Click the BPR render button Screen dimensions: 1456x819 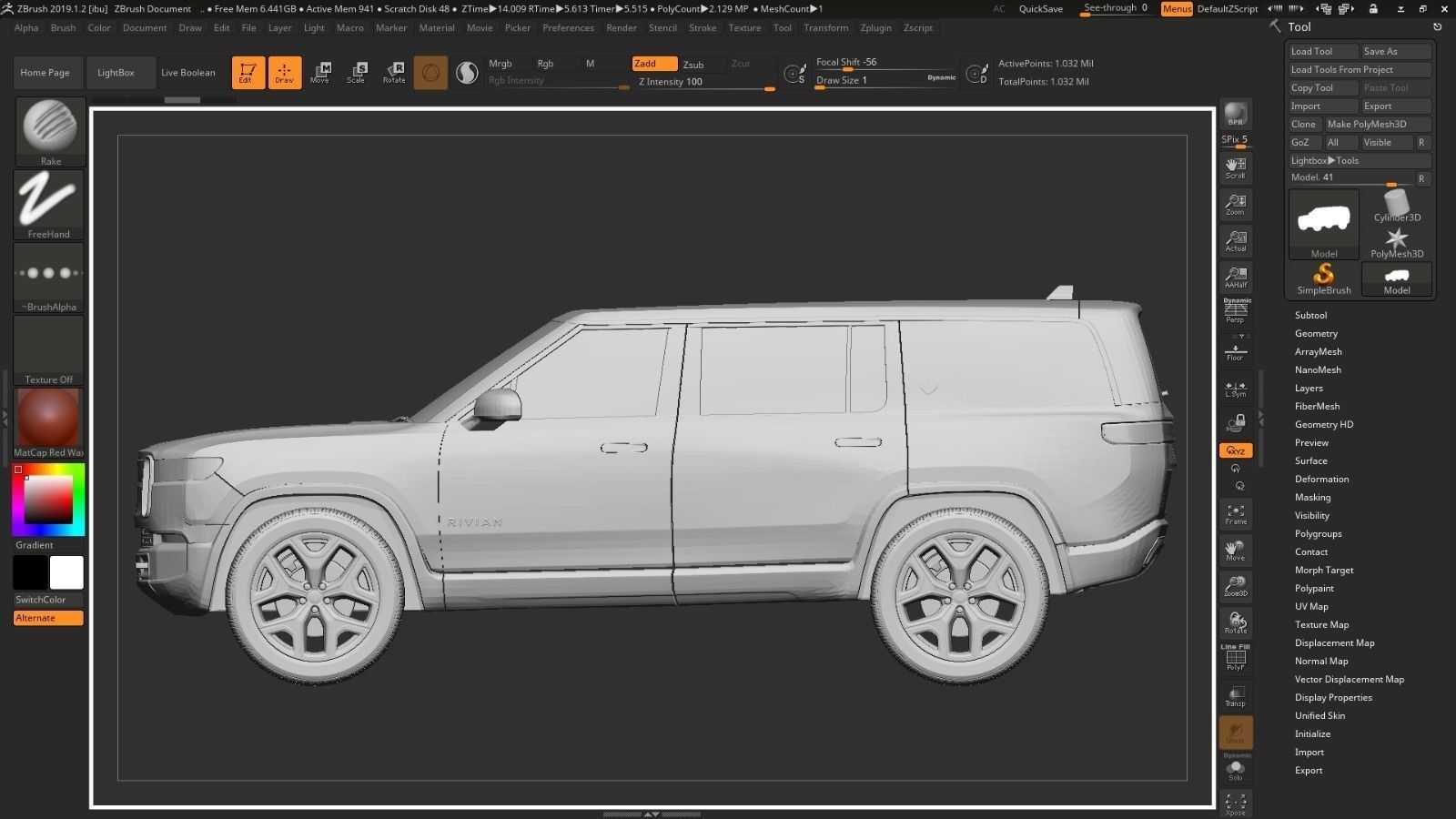[1235, 114]
